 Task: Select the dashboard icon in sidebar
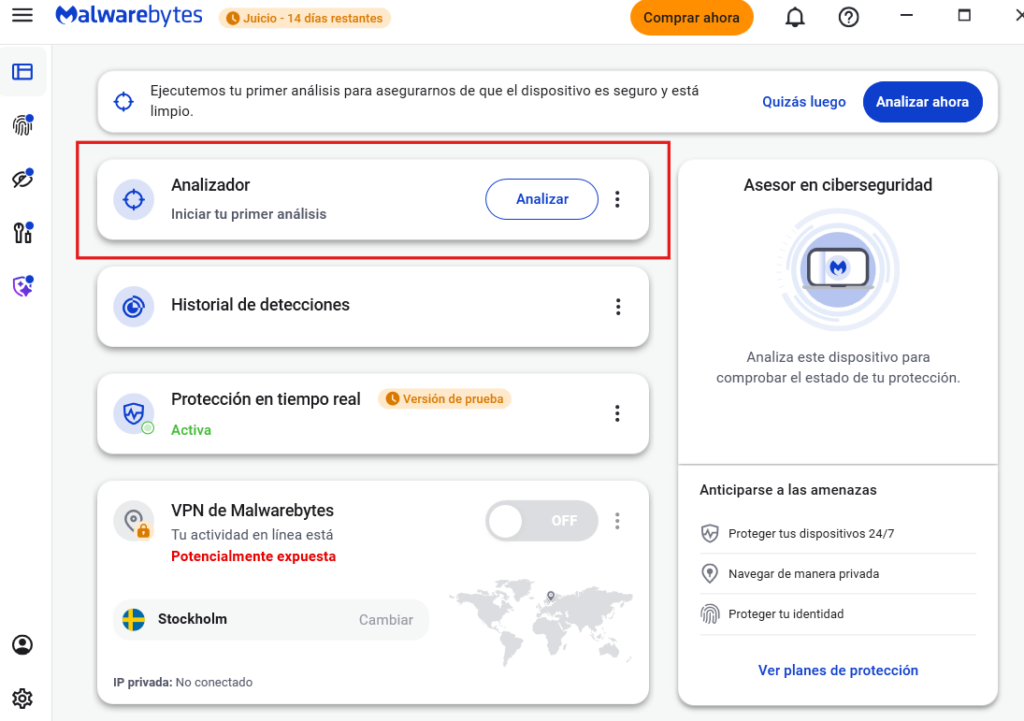click(x=22, y=72)
